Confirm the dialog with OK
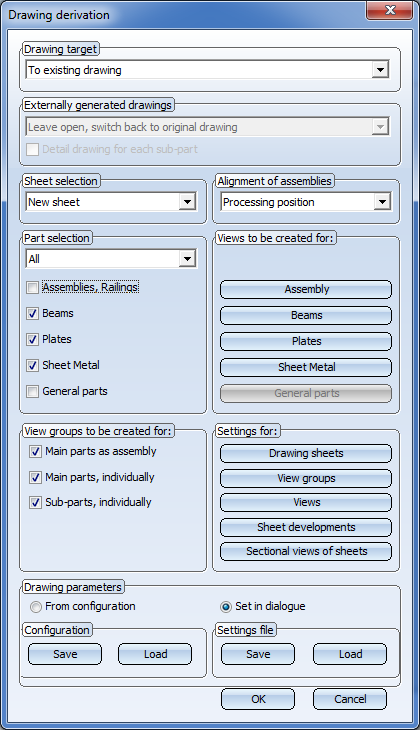 coord(258,699)
